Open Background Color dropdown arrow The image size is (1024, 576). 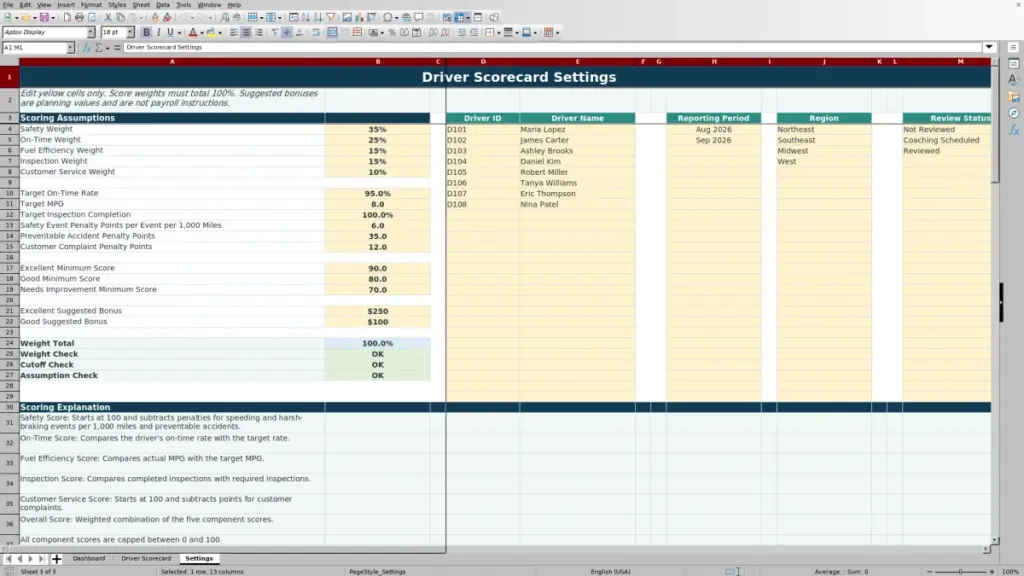click(220, 32)
